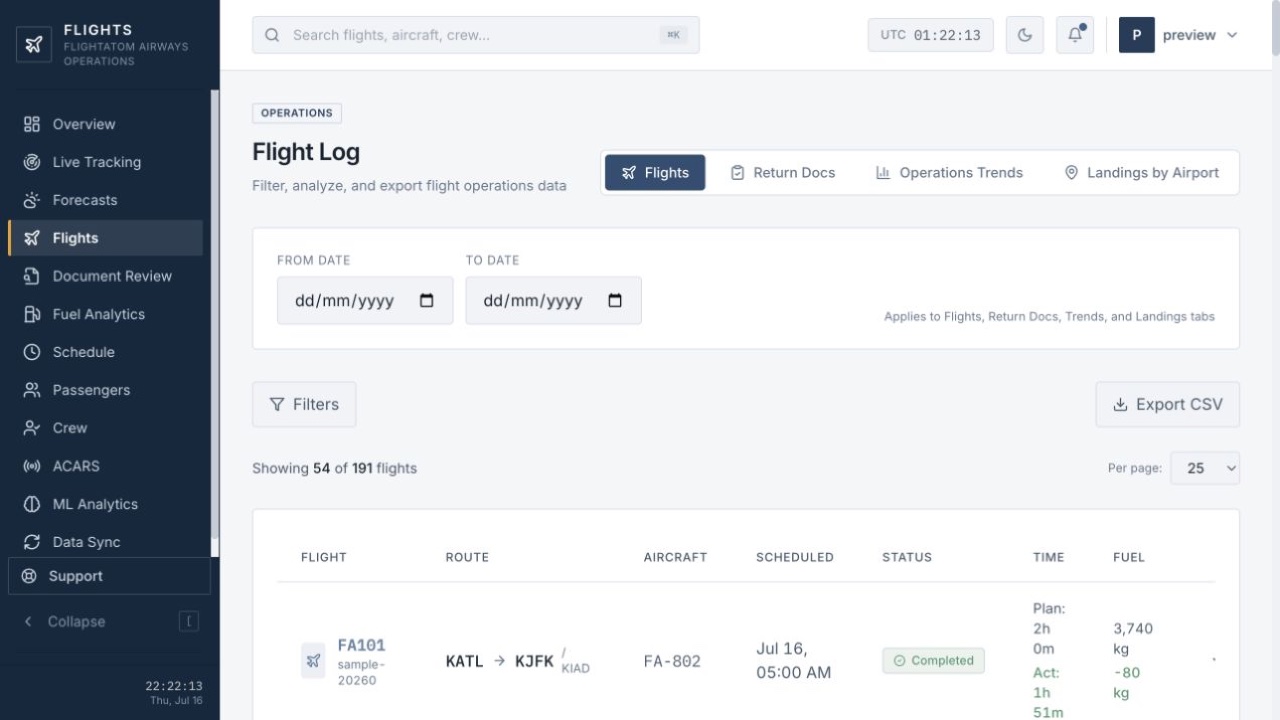Select Flights in the sidebar
This screenshot has width=1280, height=720.
point(105,238)
